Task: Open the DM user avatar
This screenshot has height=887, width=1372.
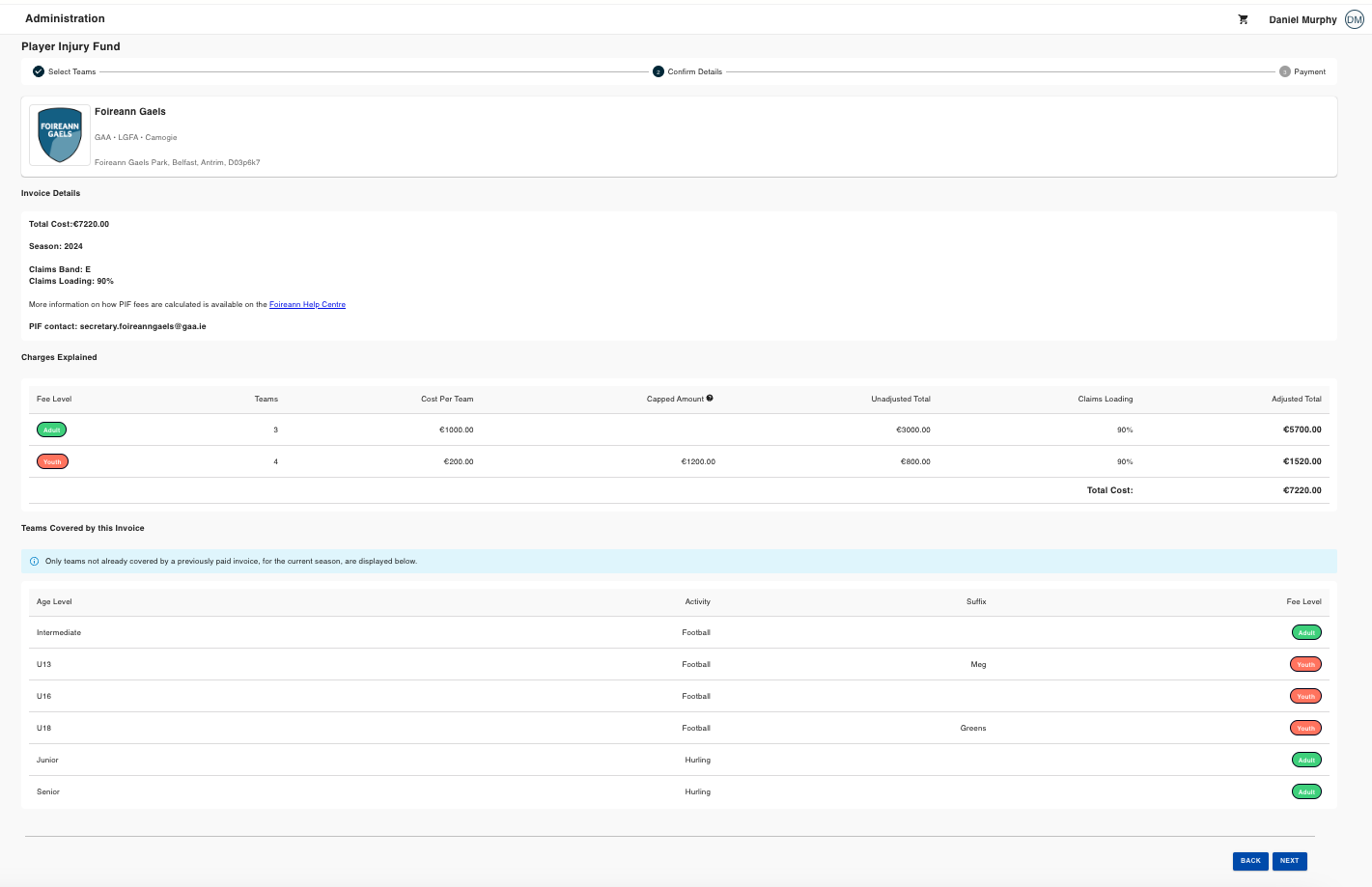Action: 1355,19
